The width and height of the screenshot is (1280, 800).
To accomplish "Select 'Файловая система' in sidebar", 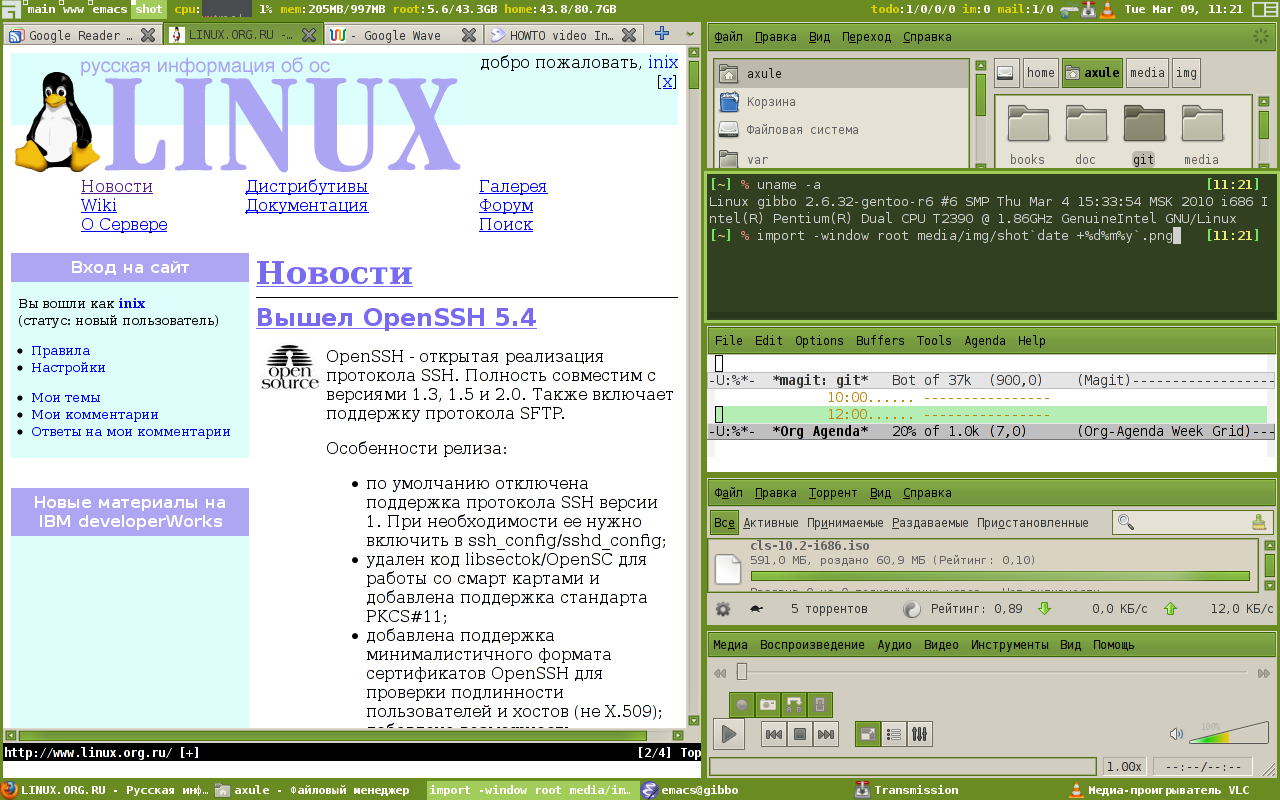I will 842,130.
